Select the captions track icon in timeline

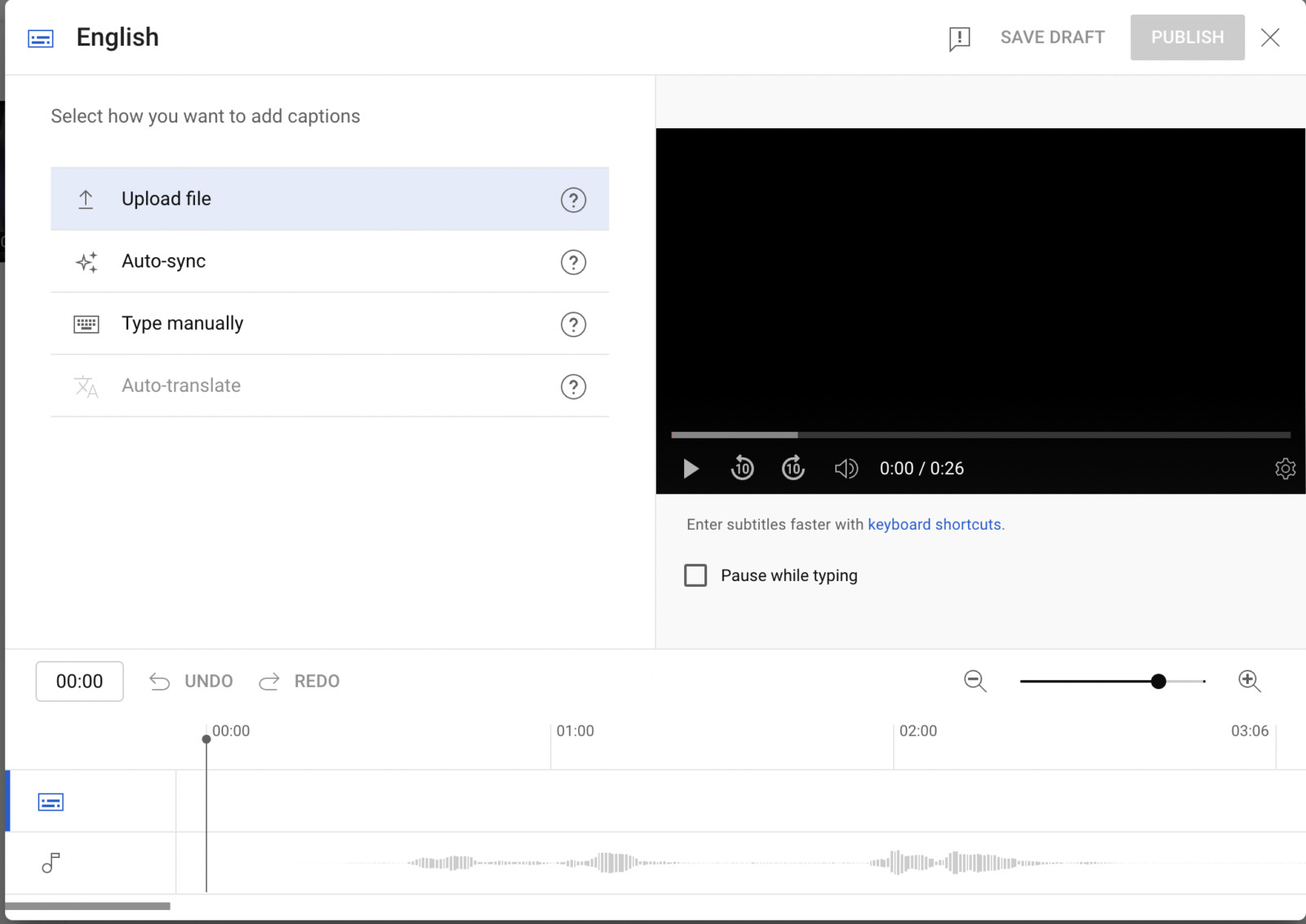(51, 802)
